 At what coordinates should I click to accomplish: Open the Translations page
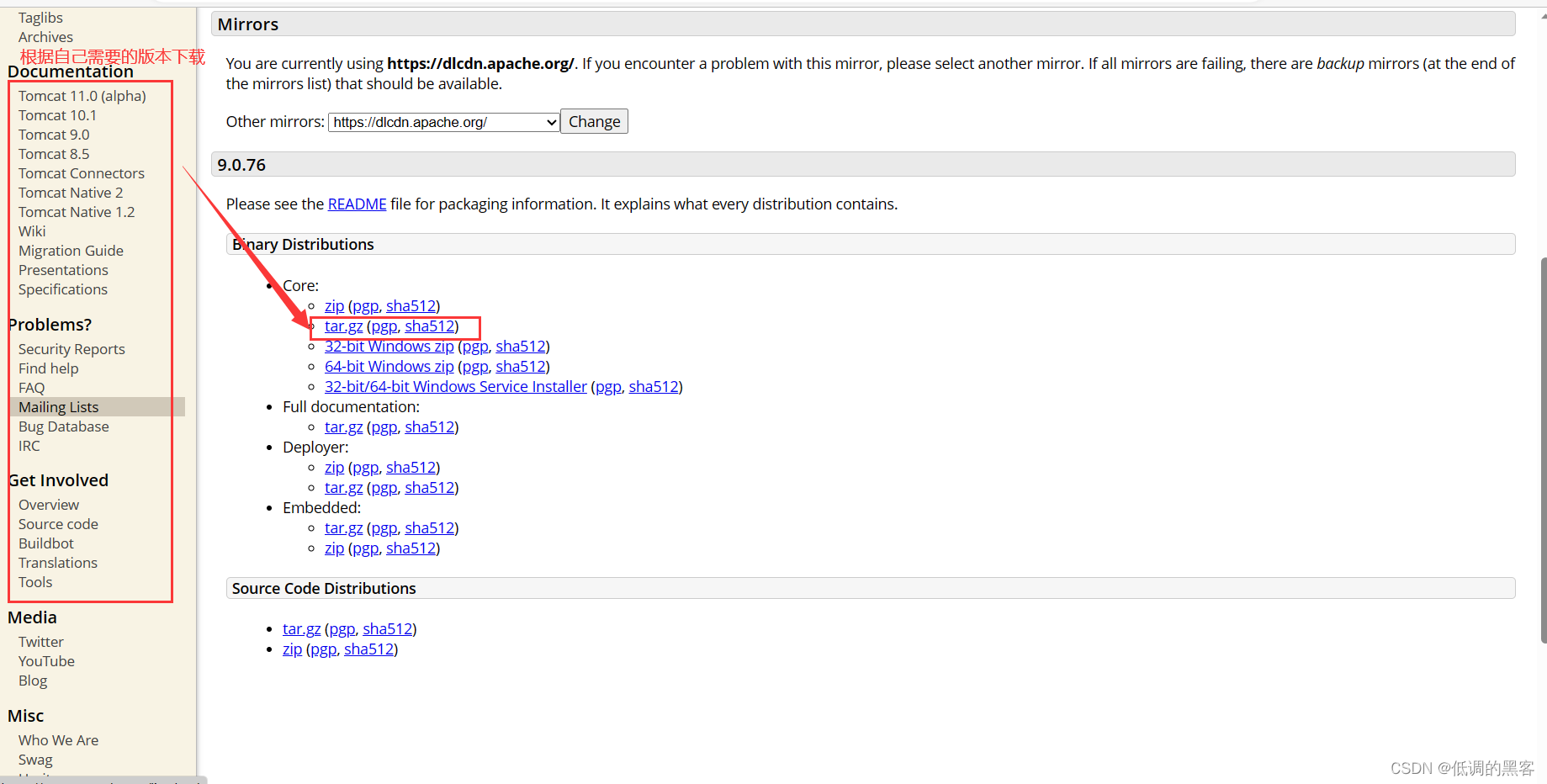pyautogui.click(x=58, y=563)
